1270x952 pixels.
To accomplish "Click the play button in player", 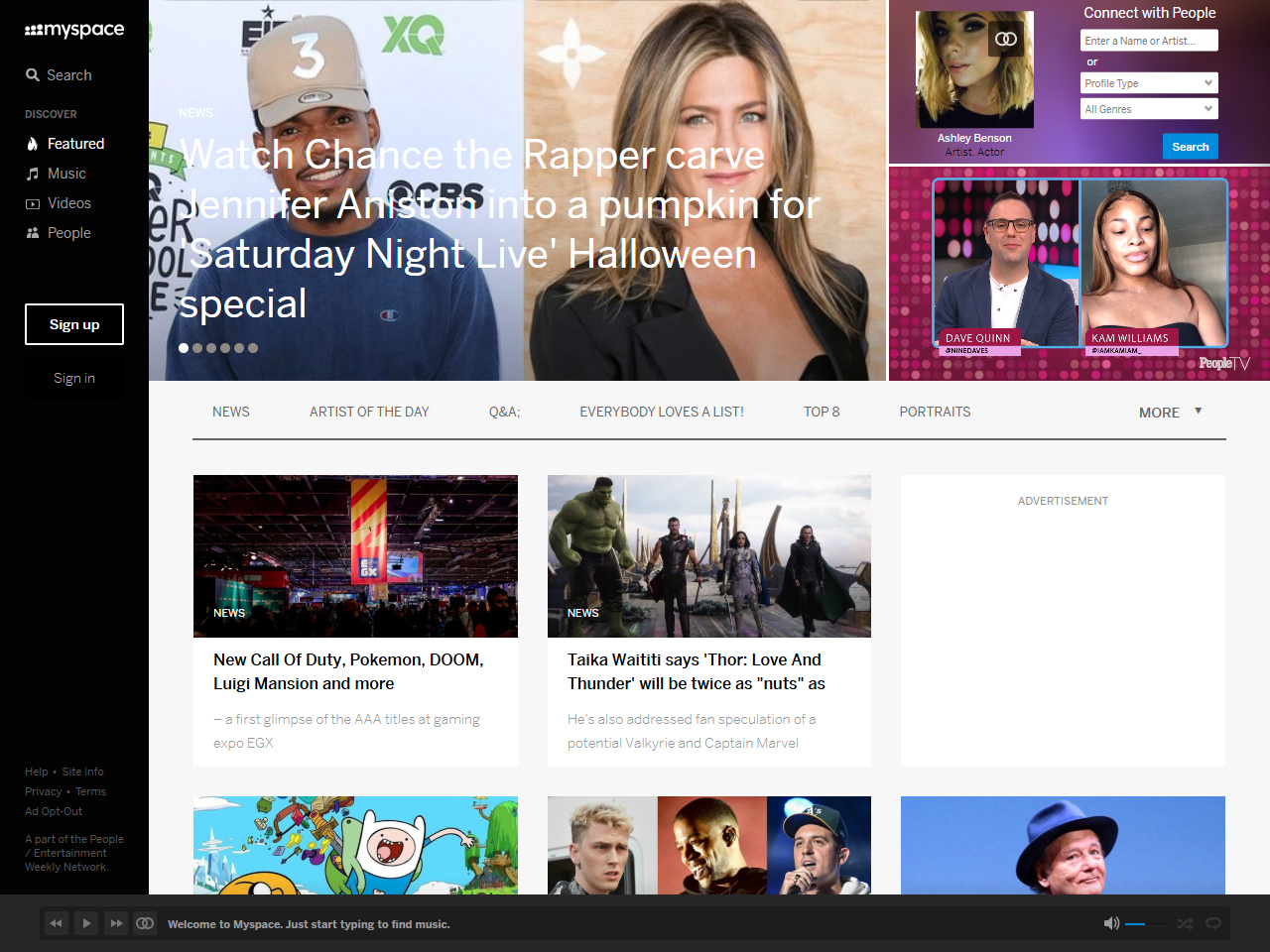I will [x=86, y=923].
